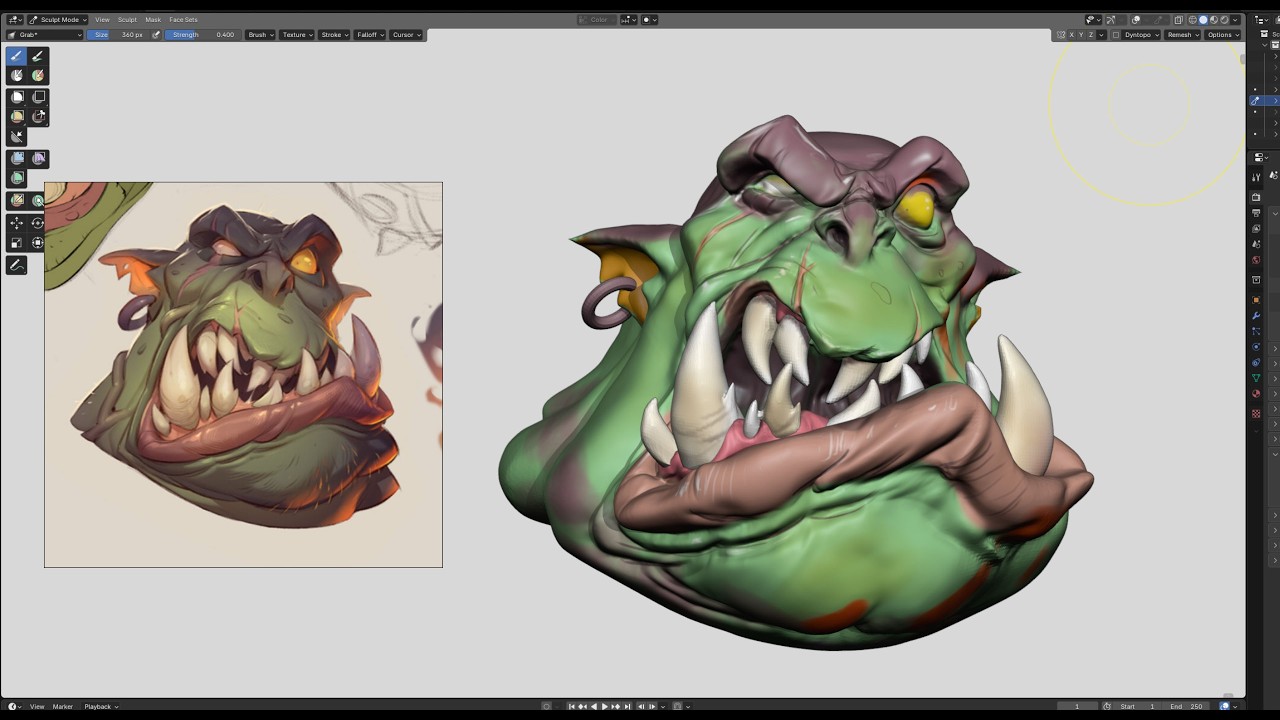Open the Face Sets menu
The height and width of the screenshot is (720, 1280).
(x=183, y=20)
